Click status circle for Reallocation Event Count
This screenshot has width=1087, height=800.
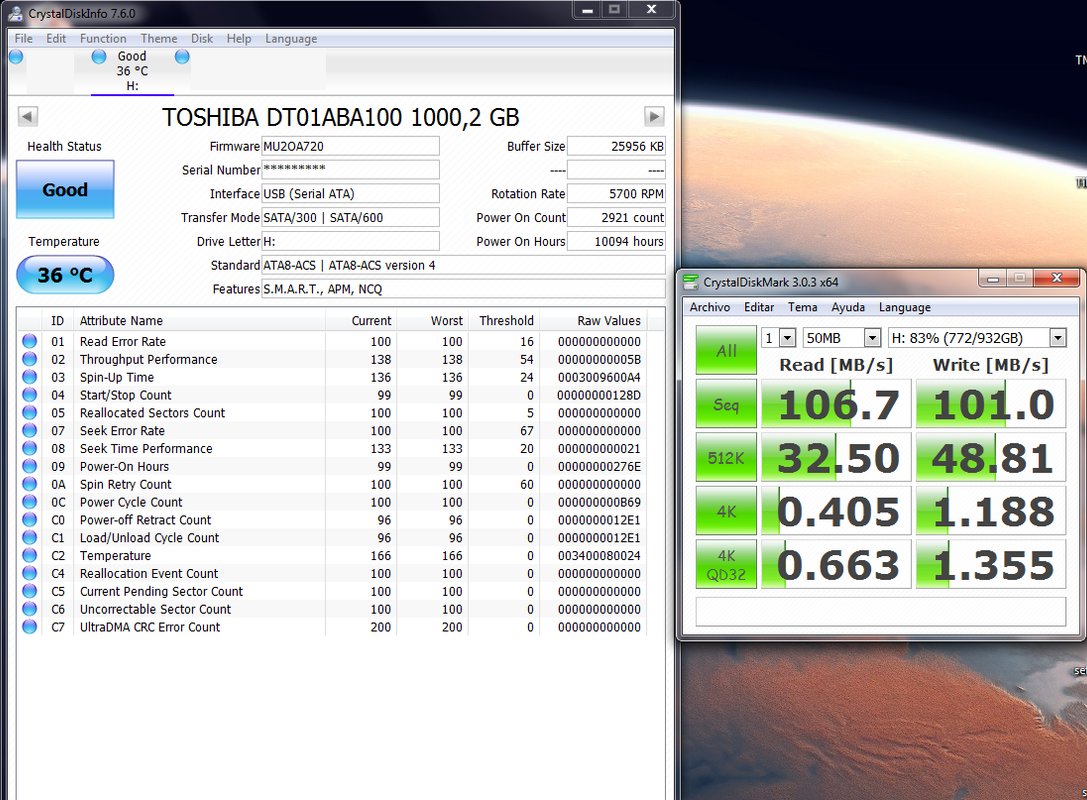coord(30,573)
